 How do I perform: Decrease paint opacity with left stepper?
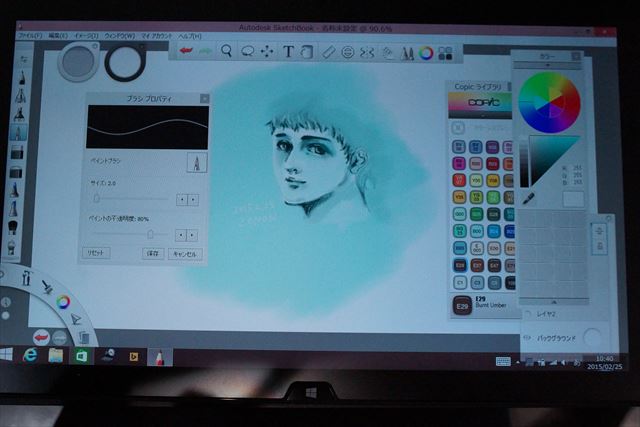(181, 235)
